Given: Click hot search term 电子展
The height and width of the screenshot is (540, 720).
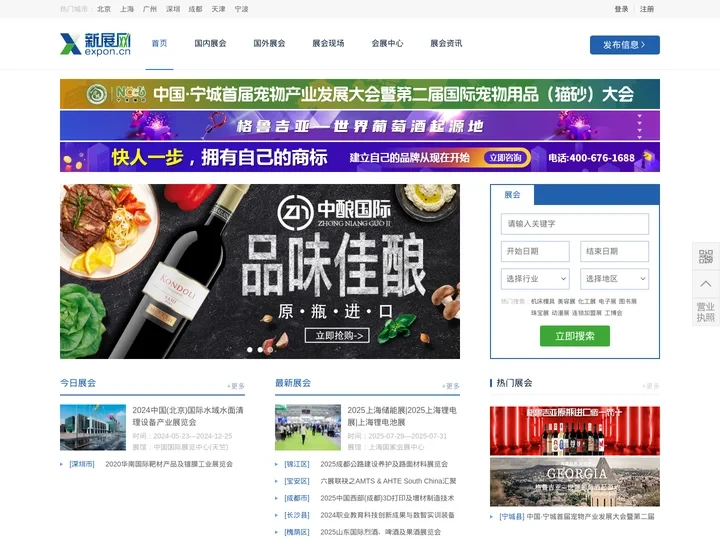Looking at the screenshot, I should tap(607, 301).
